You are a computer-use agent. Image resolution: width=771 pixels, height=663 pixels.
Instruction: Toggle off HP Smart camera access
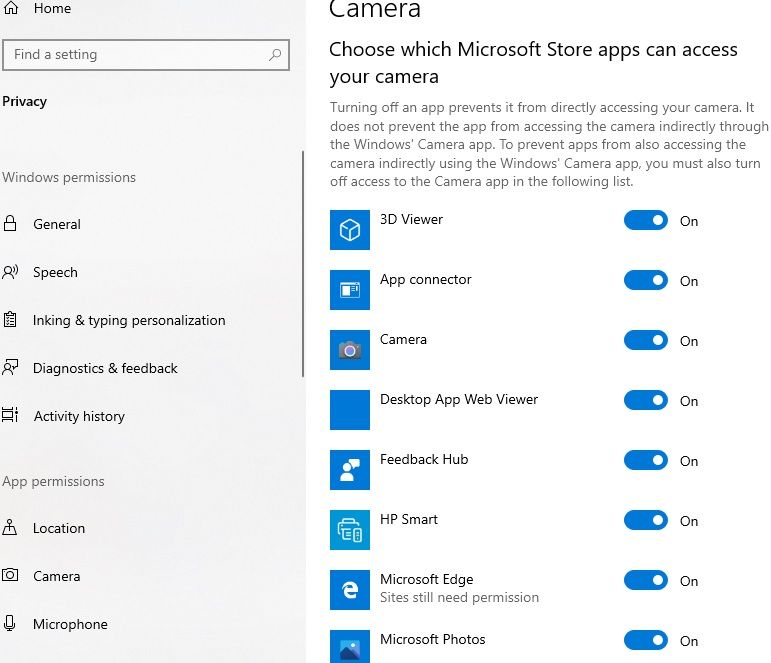coord(646,520)
